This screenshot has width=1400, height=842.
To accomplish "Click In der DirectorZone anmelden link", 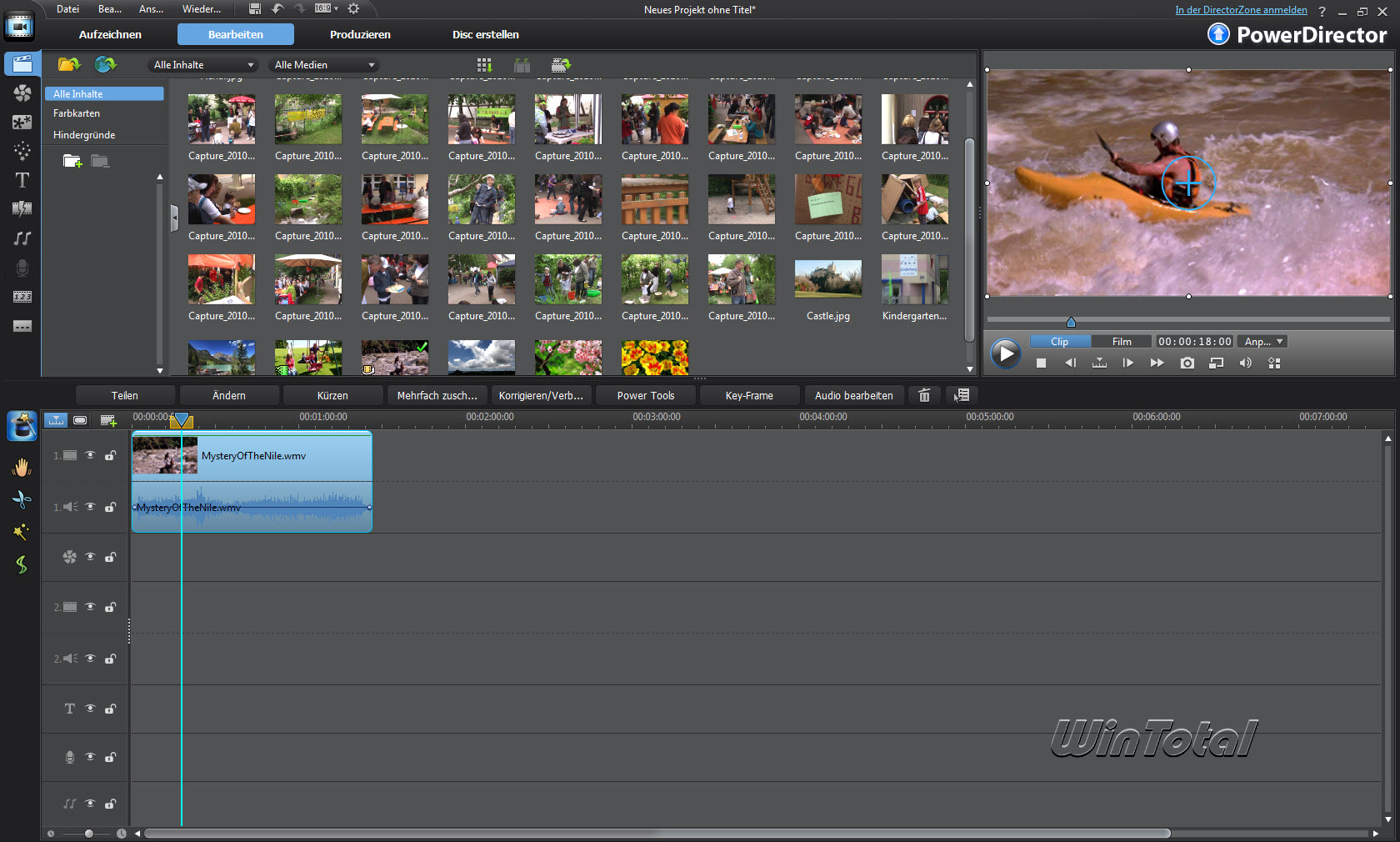I will coord(1241,10).
